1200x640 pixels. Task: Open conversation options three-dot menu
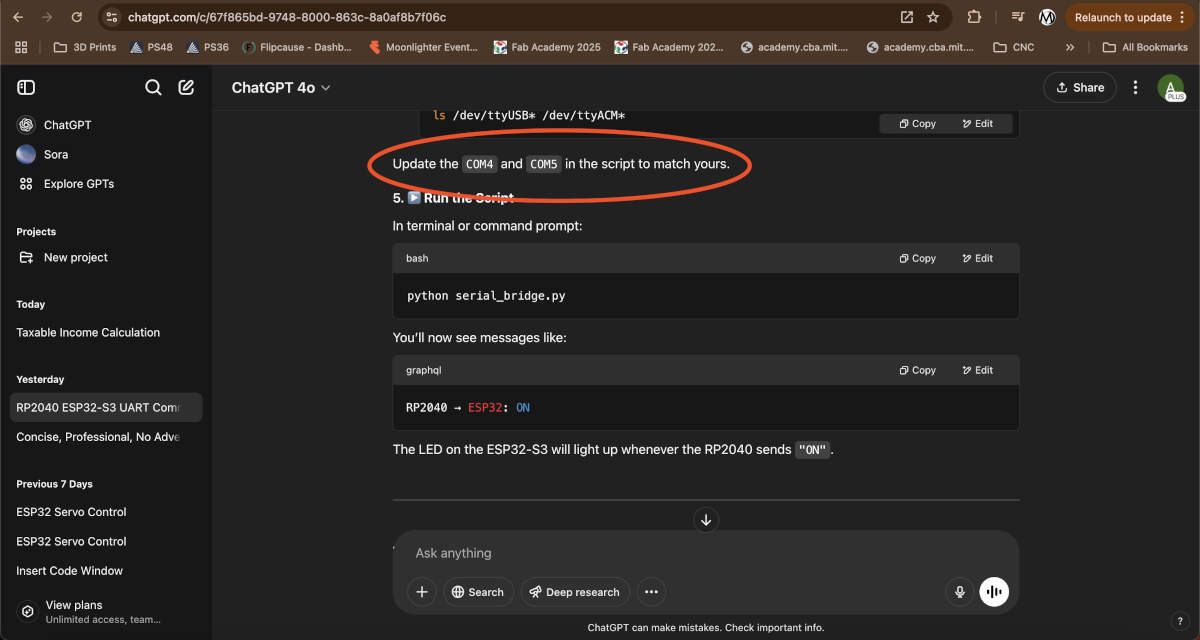pos(1135,87)
